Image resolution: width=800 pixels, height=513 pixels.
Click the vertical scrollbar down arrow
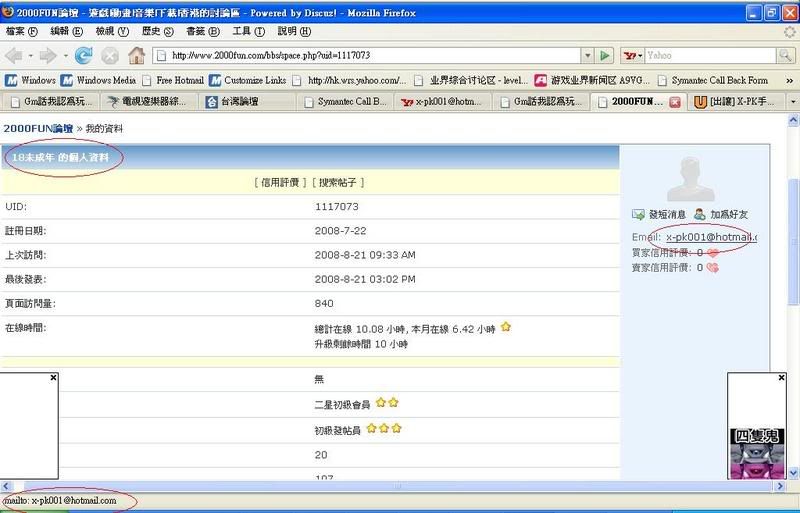[x=793, y=473]
